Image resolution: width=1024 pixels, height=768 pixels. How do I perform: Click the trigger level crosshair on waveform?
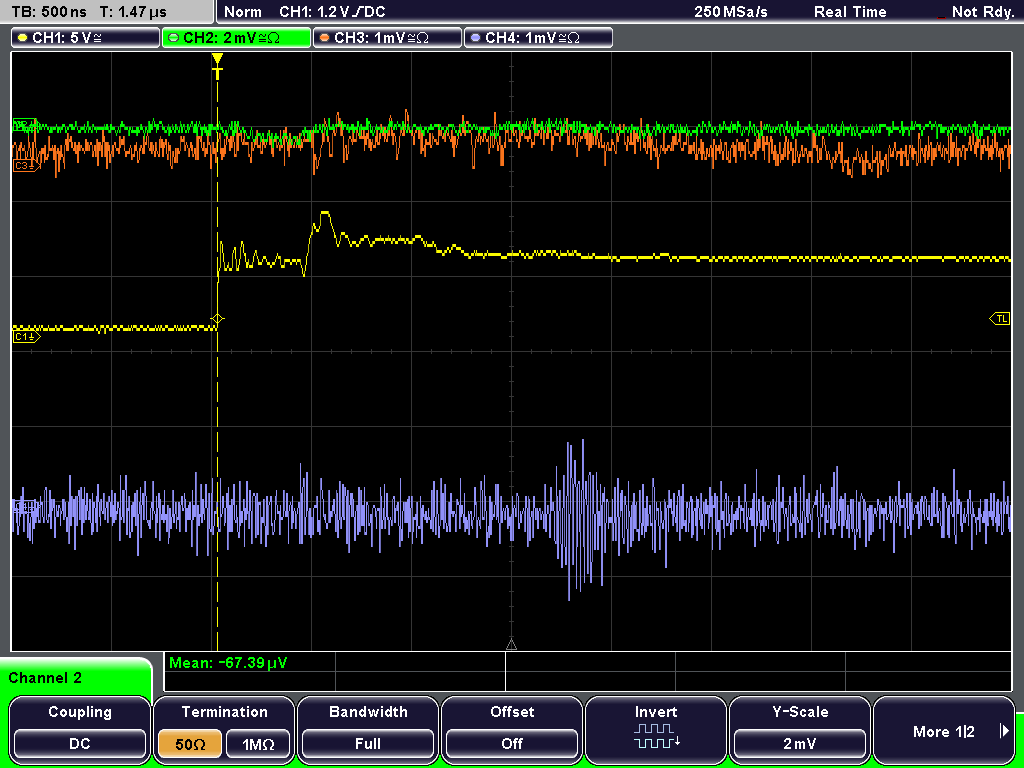pos(217,319)
